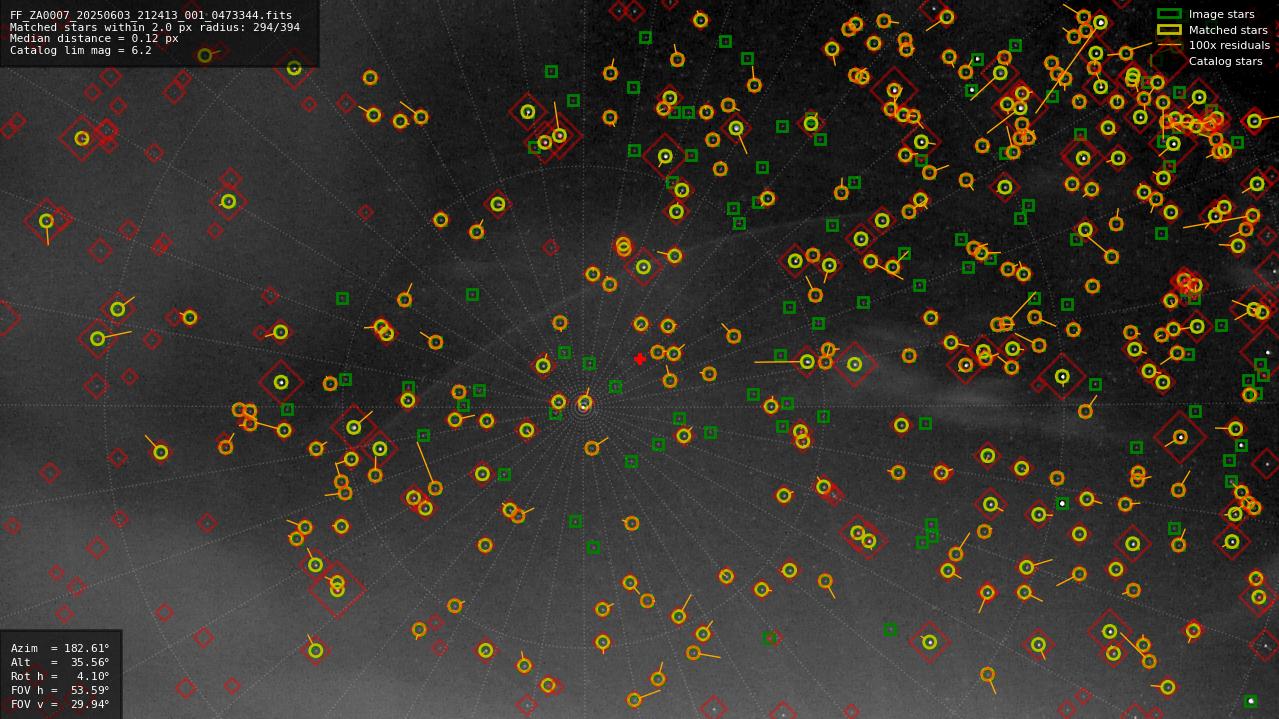The width and height of the screenshot is (1279, 719).
Task: Select the 'Image stars' legend label
Action: (1221, 14)
